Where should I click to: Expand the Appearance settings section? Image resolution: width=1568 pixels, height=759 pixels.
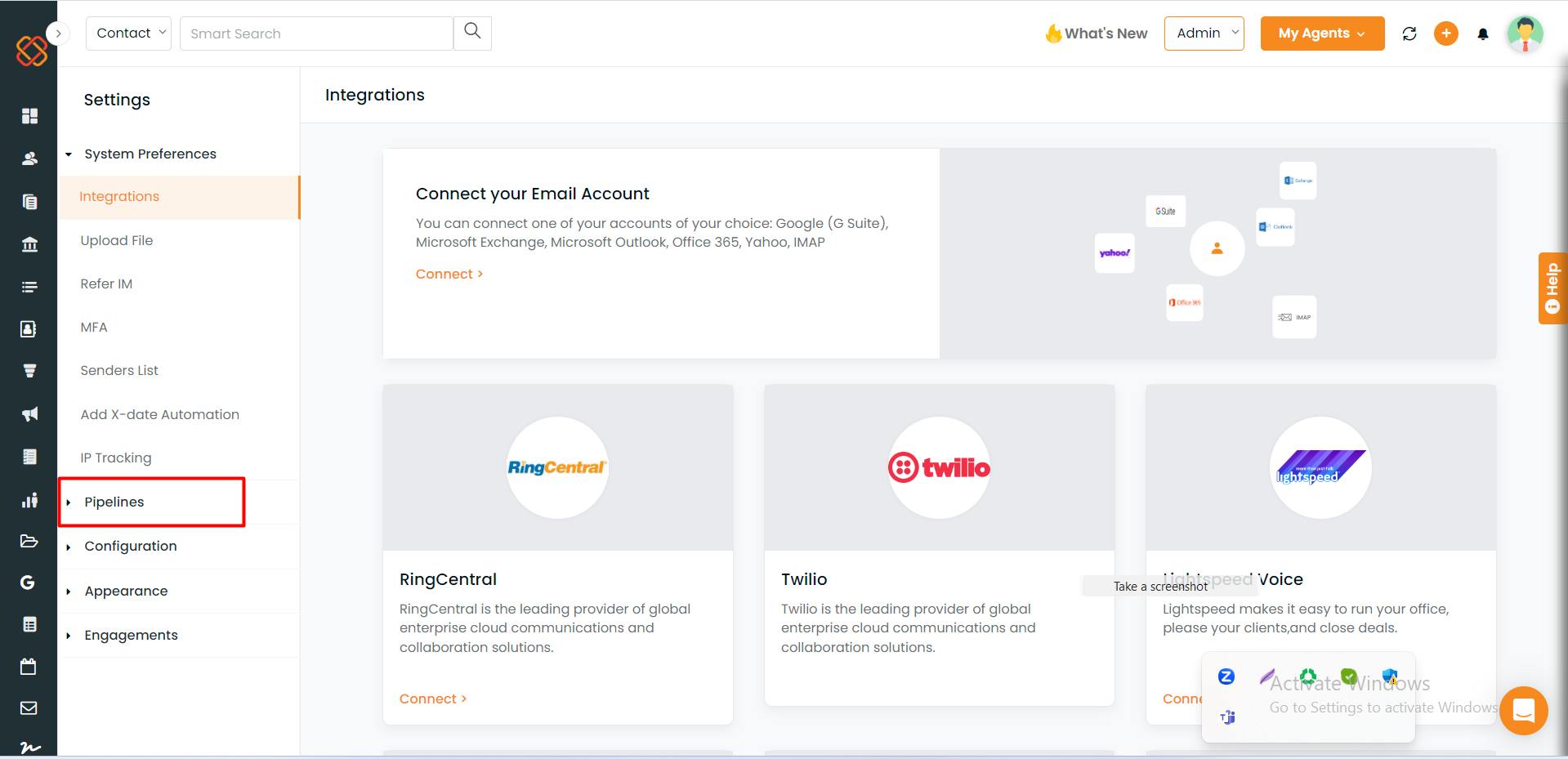coord(126,591)
